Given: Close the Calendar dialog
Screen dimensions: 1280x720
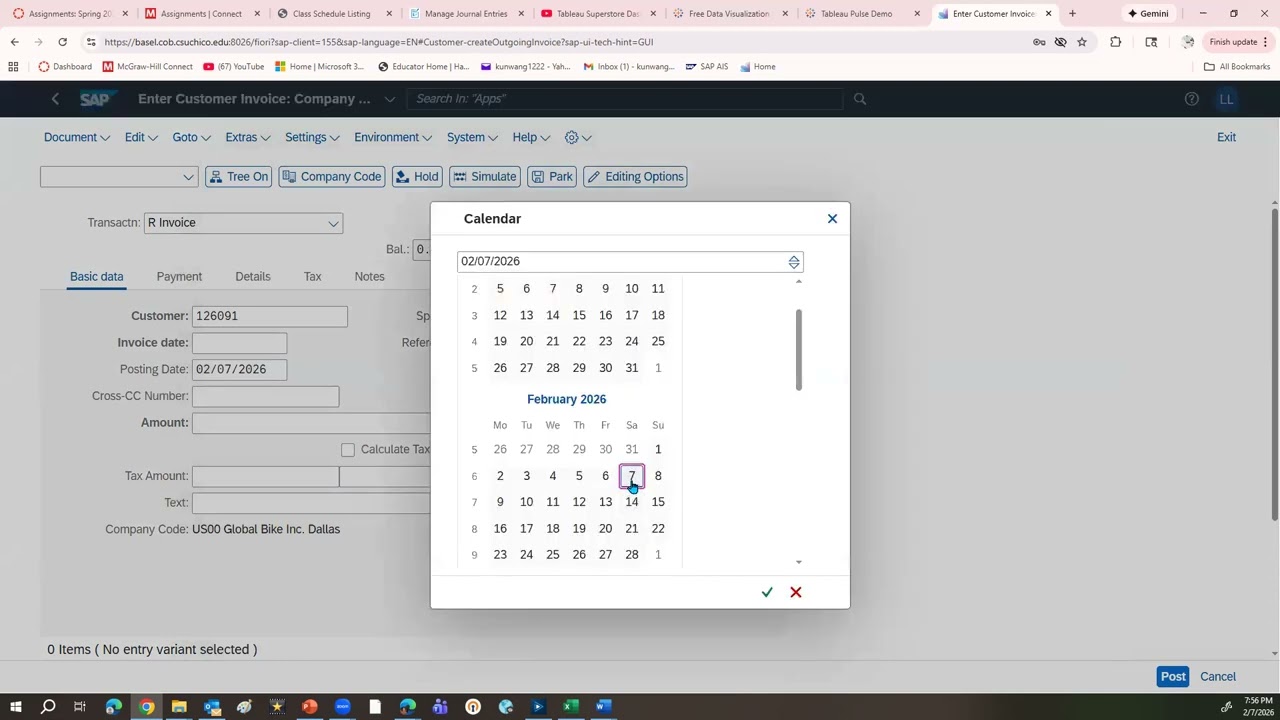Looking at the screenshot, I should pos(832,218).
